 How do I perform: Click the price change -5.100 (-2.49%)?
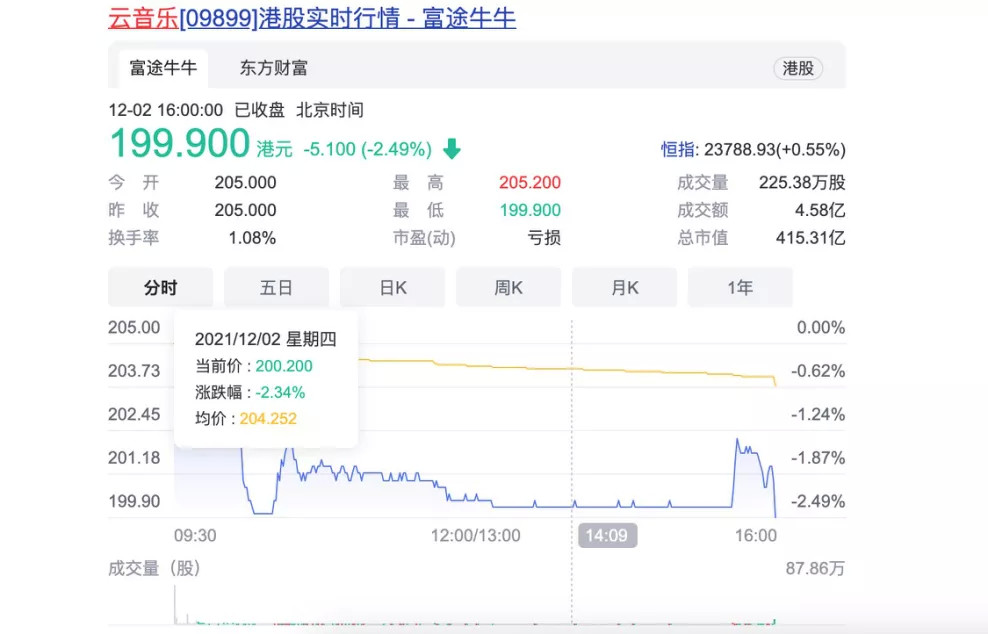[367, 149]
